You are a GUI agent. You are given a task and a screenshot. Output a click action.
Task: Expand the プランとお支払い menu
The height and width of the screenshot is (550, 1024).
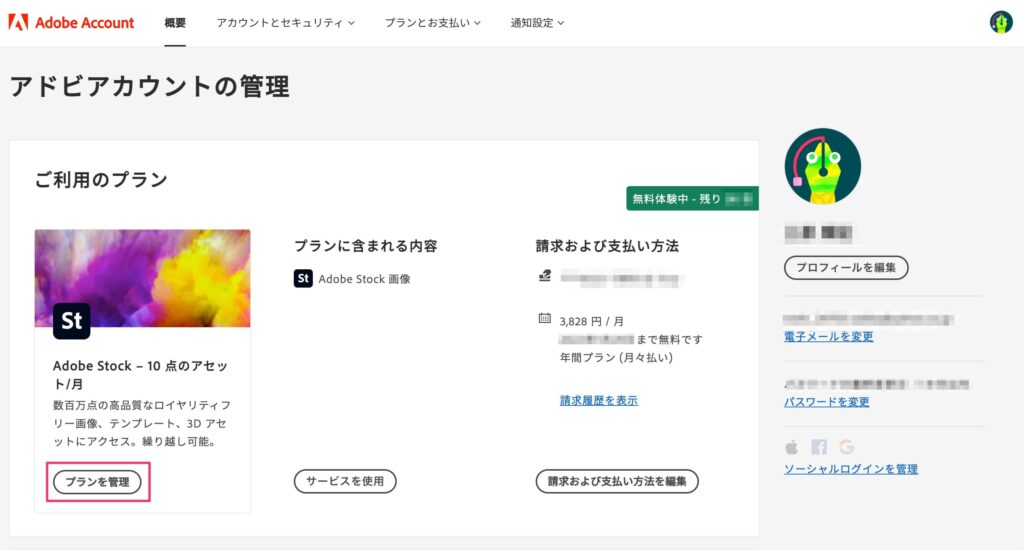[432, 23]
